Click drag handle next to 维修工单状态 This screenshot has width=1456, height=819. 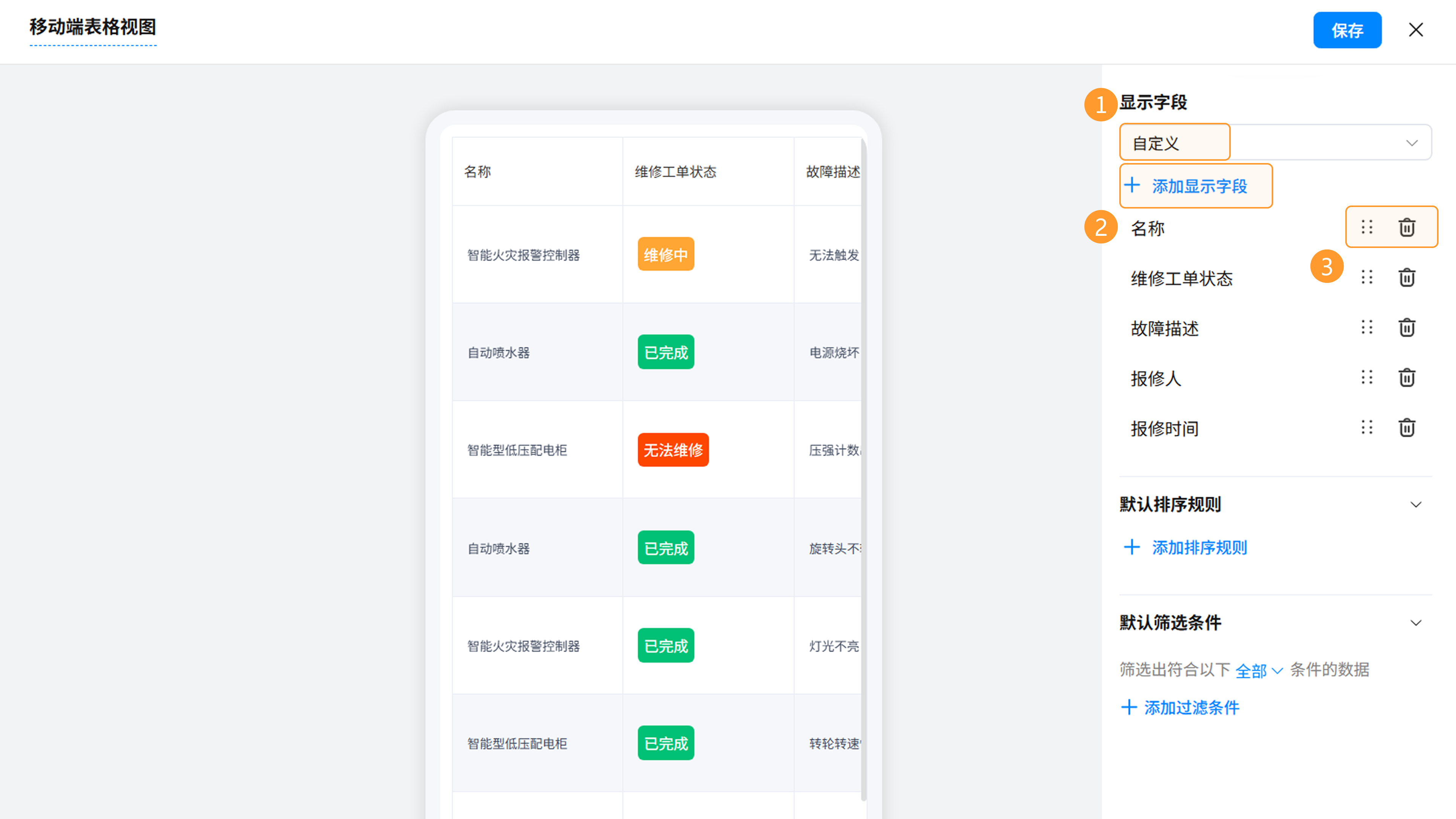pyautogui.click(x=1367, y=278)
